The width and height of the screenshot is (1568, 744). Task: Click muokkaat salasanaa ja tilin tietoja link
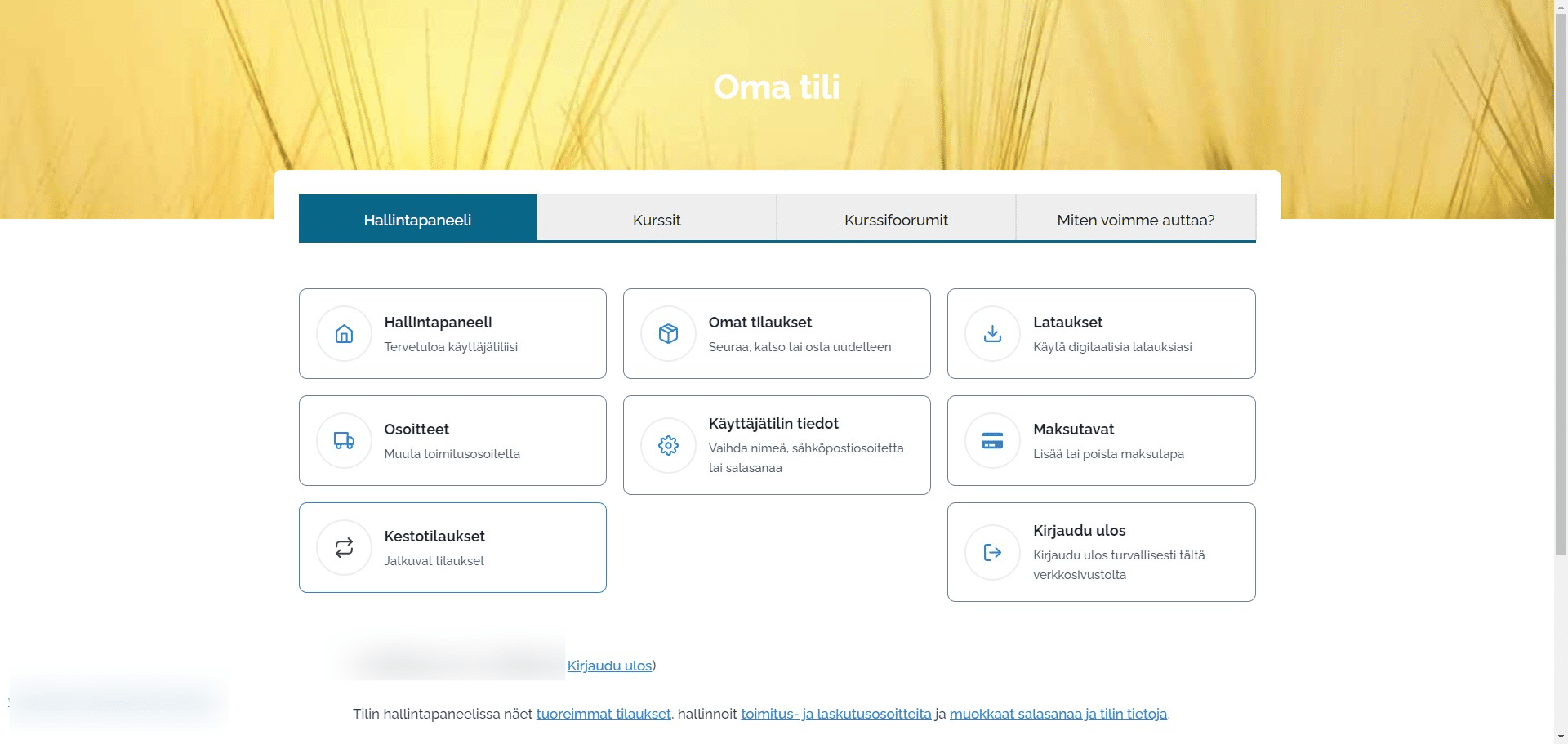click(1058, 714)
